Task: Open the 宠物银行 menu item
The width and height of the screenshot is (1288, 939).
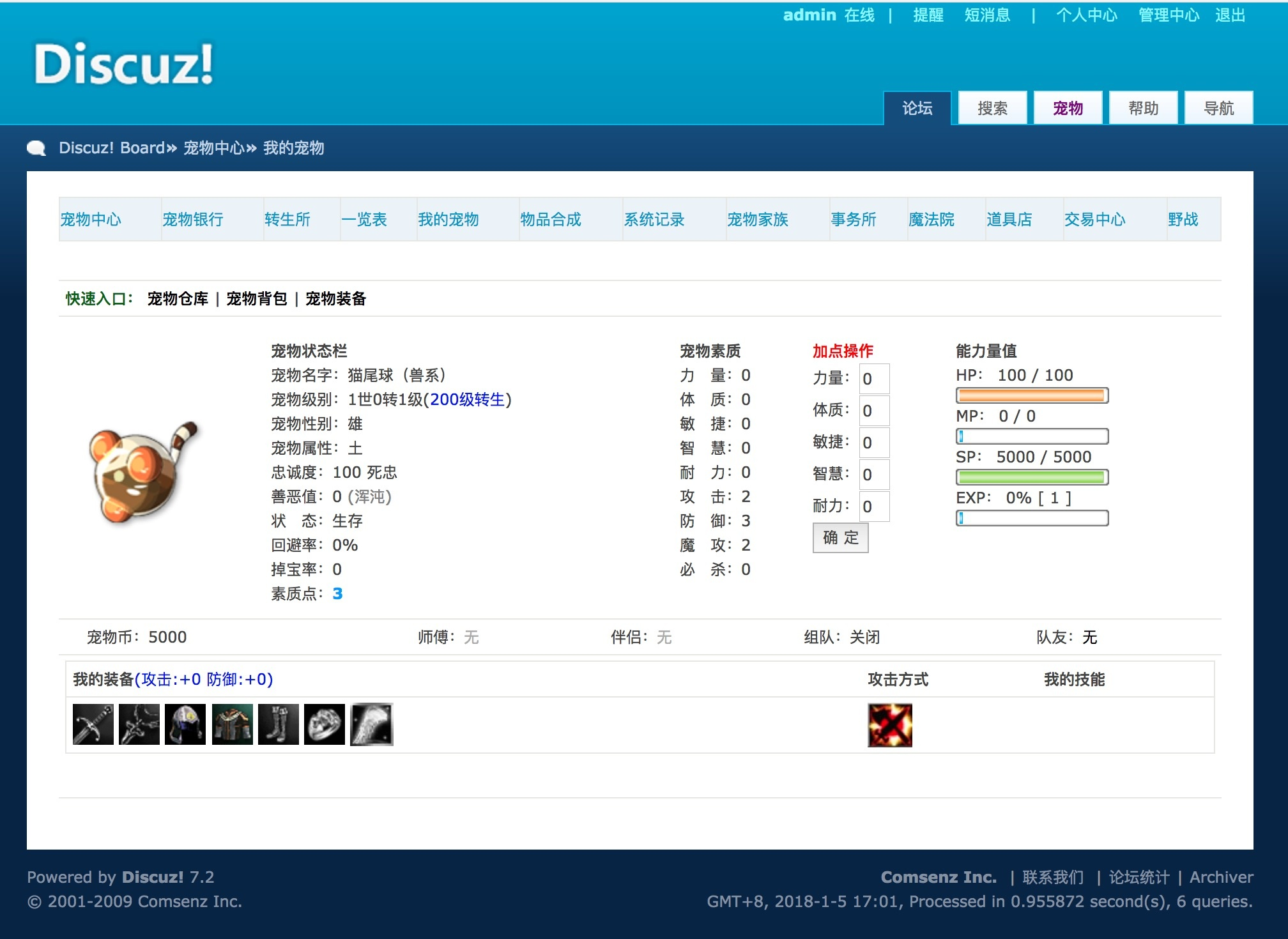Action: 192,220
